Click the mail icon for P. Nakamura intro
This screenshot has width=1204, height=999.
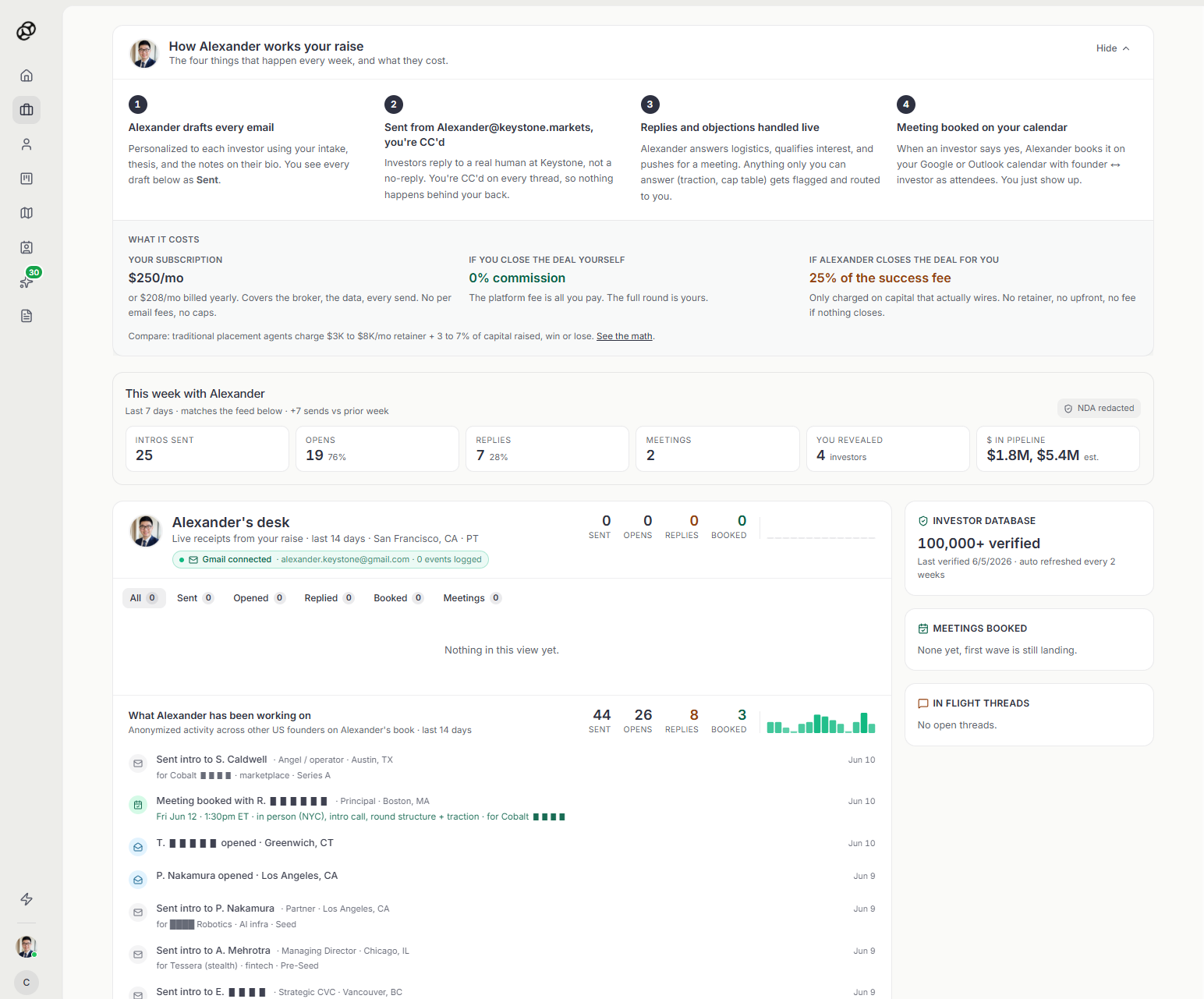(138, 912)
